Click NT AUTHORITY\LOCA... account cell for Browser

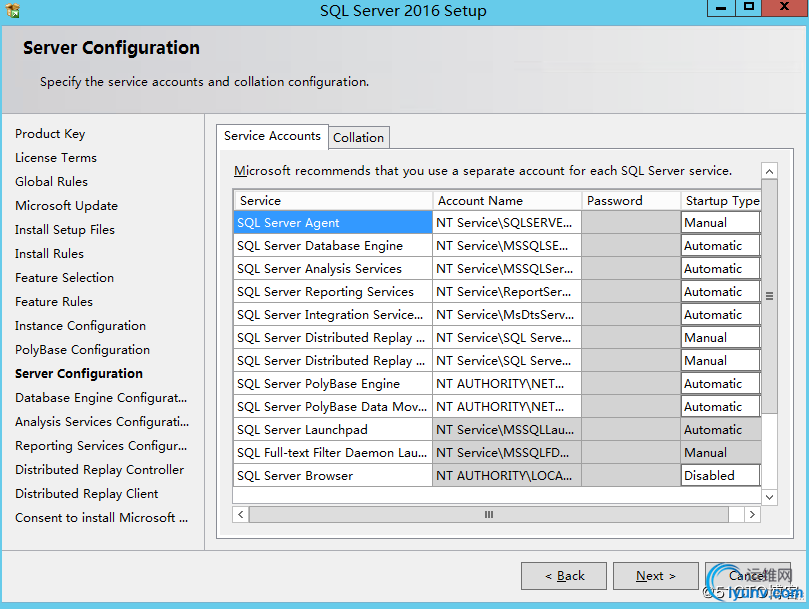(507, 476)
